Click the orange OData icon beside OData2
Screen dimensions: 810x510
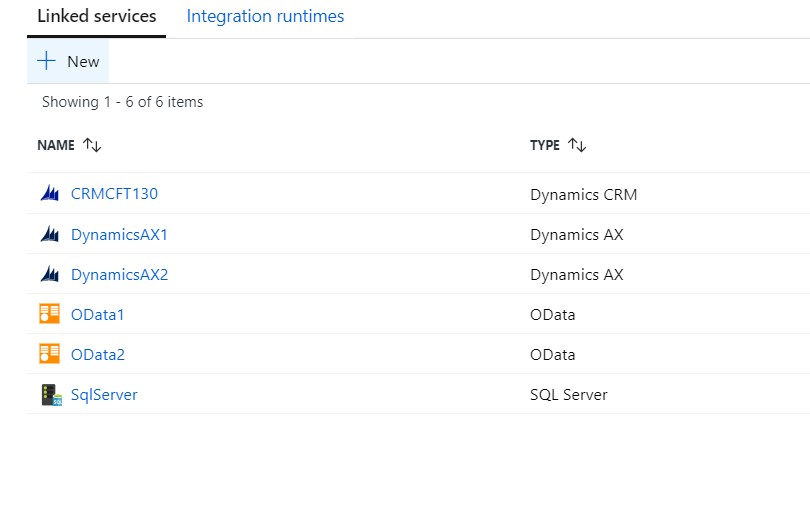(50, 353)
